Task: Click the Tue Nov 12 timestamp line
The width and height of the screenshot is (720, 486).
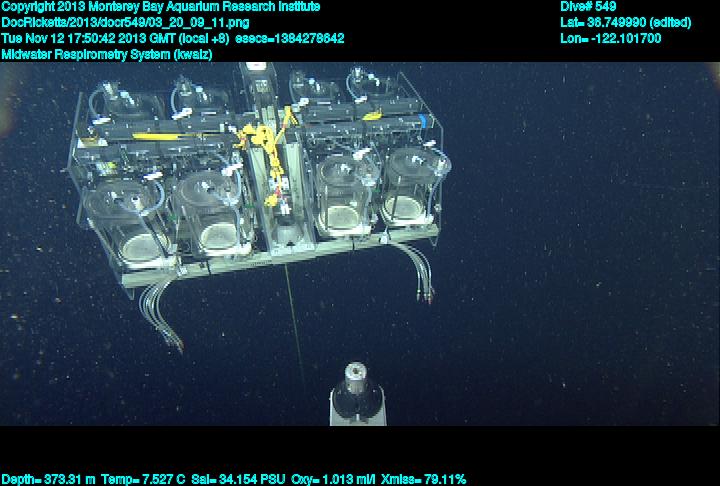Action: tap(173, 38)
